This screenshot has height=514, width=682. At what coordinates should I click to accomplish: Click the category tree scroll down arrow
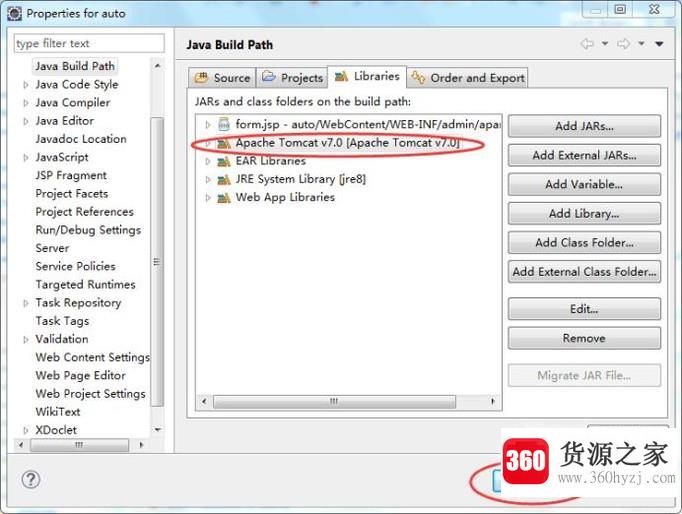(157, 430)
